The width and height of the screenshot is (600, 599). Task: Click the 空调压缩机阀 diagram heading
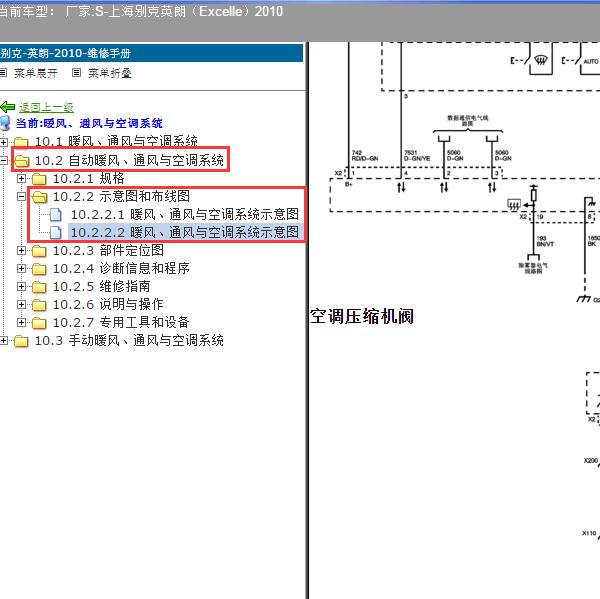(x=362, y=317)
